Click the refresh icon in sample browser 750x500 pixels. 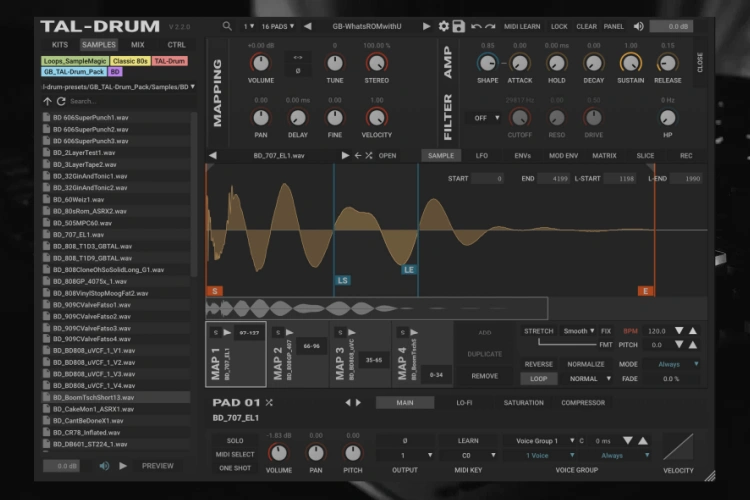60,101
